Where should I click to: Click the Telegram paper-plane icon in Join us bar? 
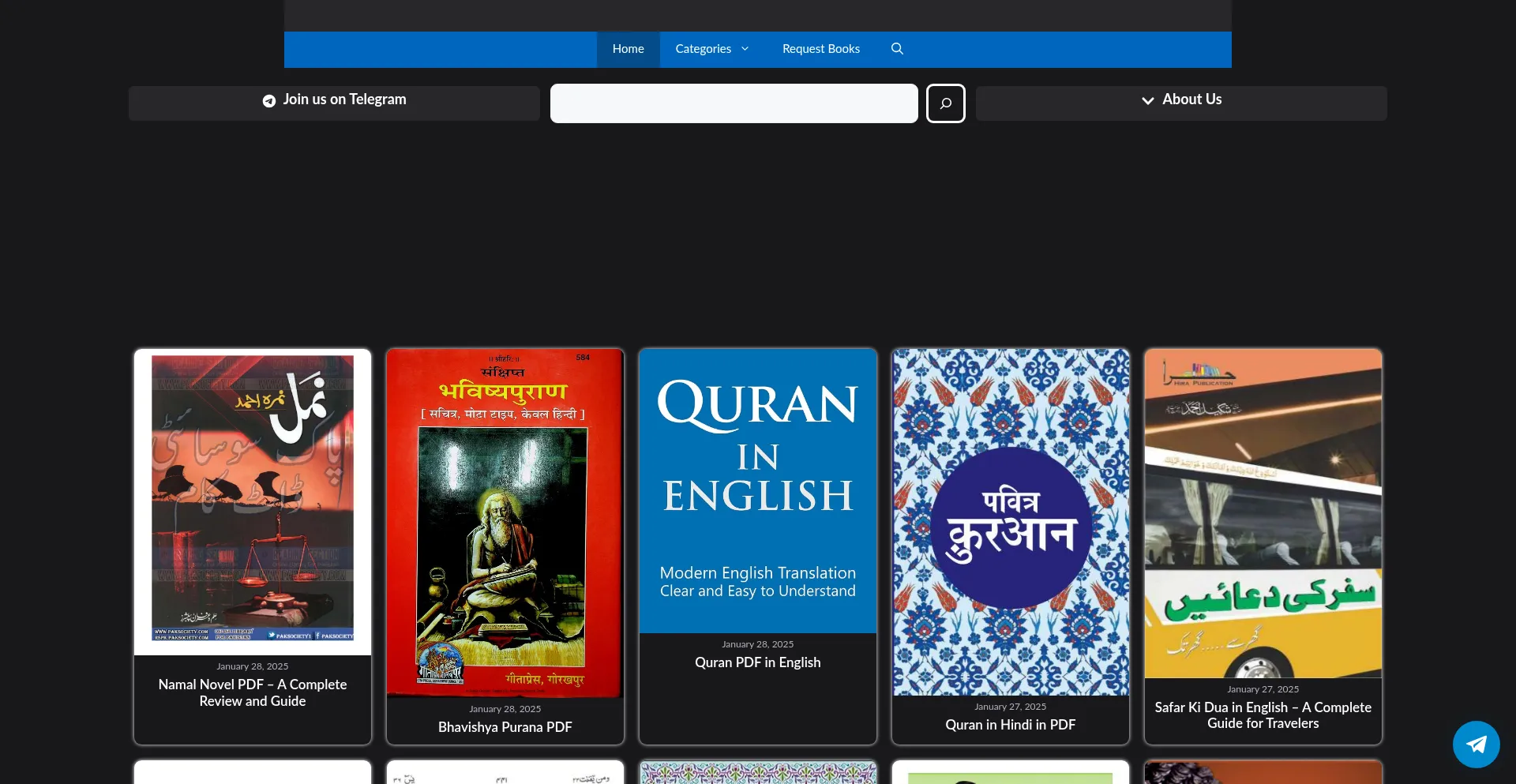click(x=268, y=101)
